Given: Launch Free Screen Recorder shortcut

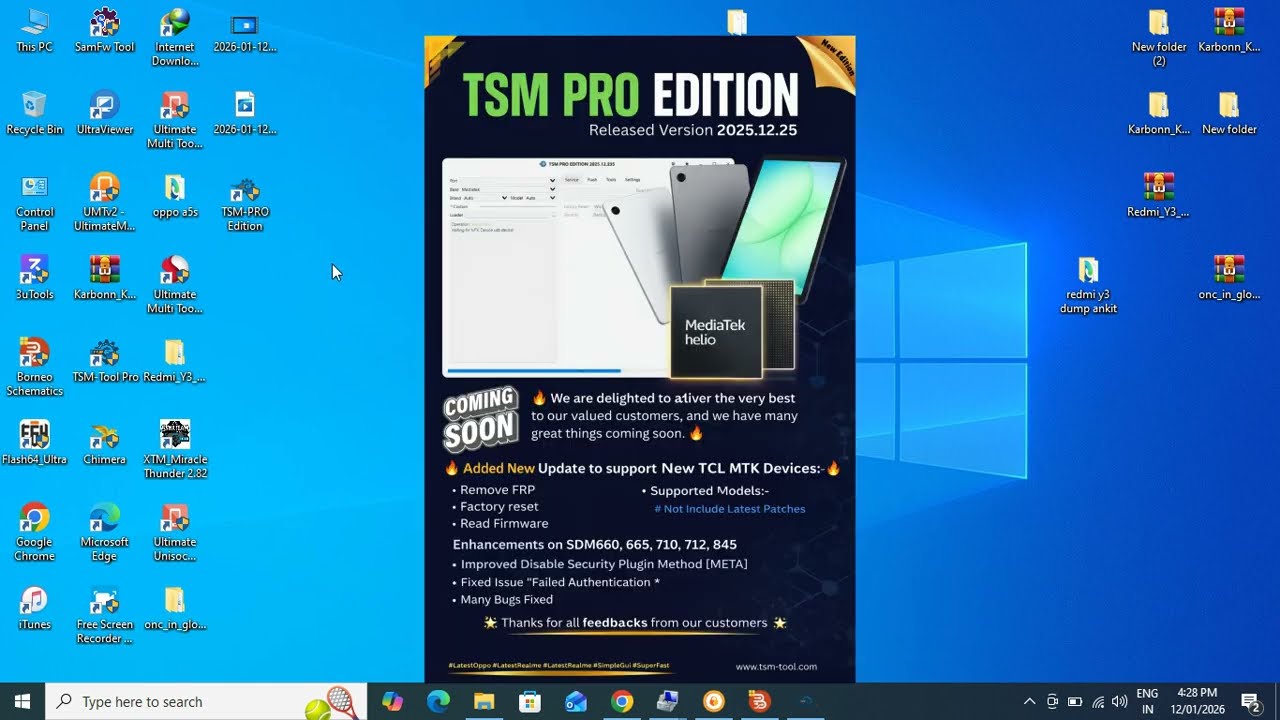Looking at the screenshot, I should (104, 614).
